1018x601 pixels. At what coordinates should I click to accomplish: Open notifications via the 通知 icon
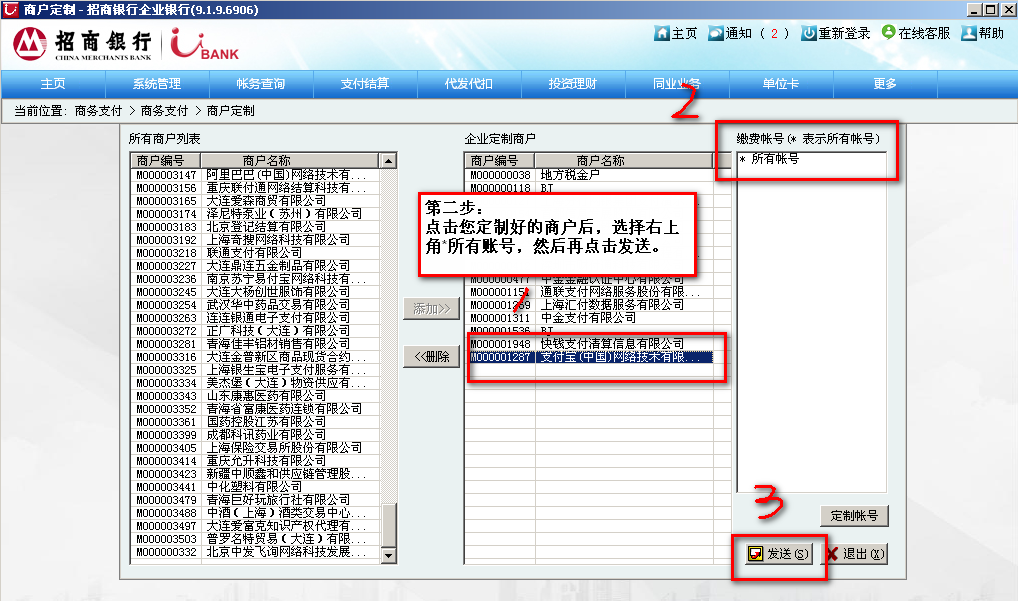[716, 33]
